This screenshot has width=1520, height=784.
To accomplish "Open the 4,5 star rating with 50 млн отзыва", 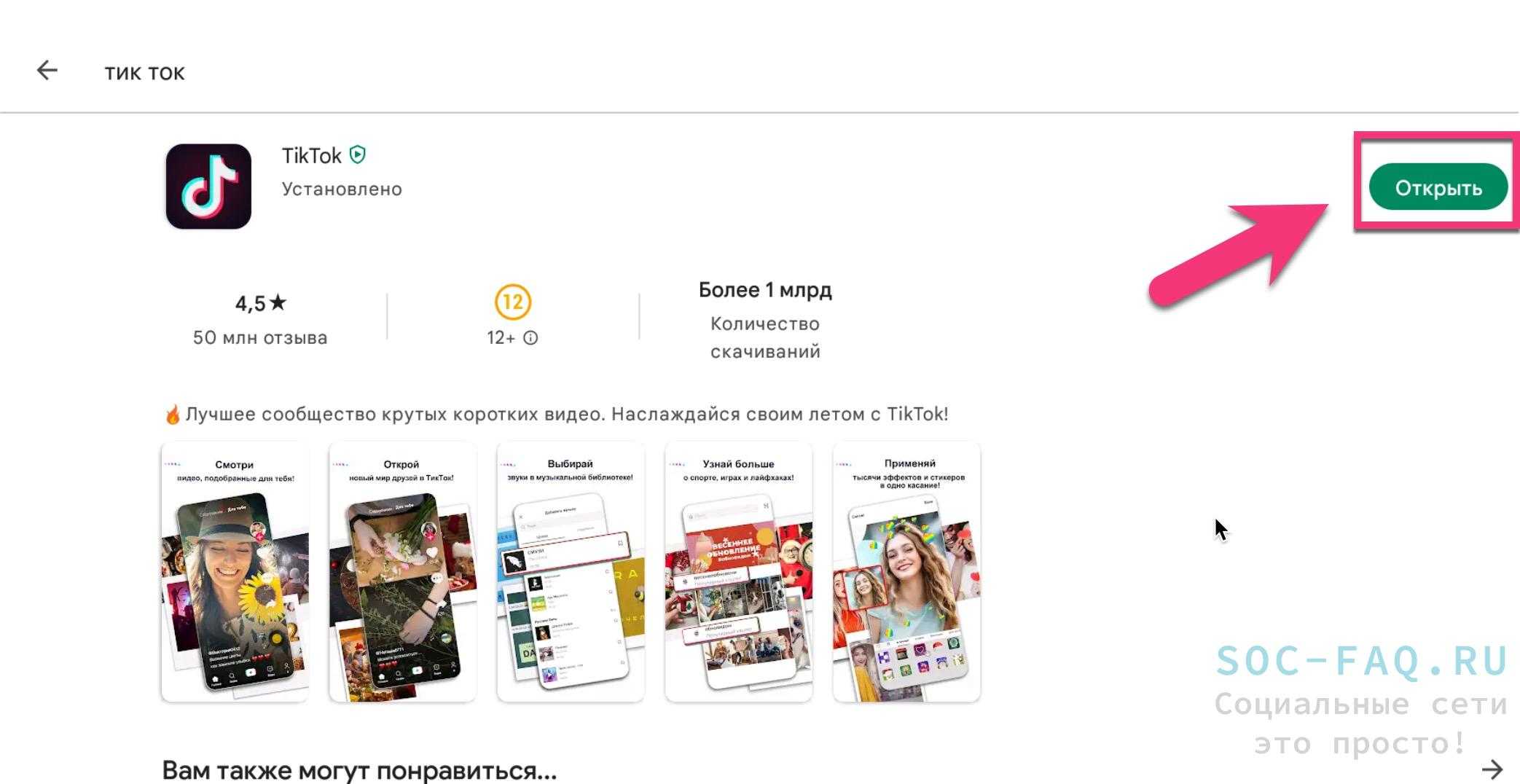I will pos(260,318).
